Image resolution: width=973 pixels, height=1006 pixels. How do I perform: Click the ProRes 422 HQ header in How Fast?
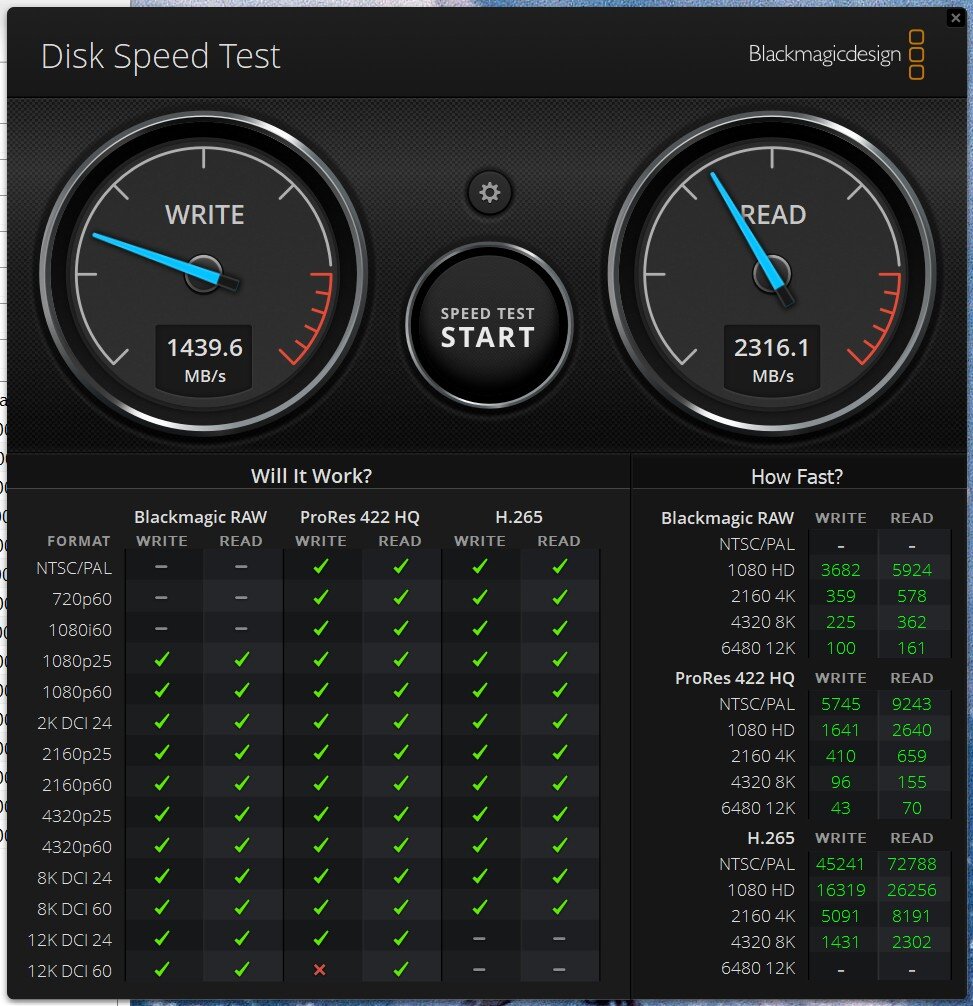[x=734, y=678]
